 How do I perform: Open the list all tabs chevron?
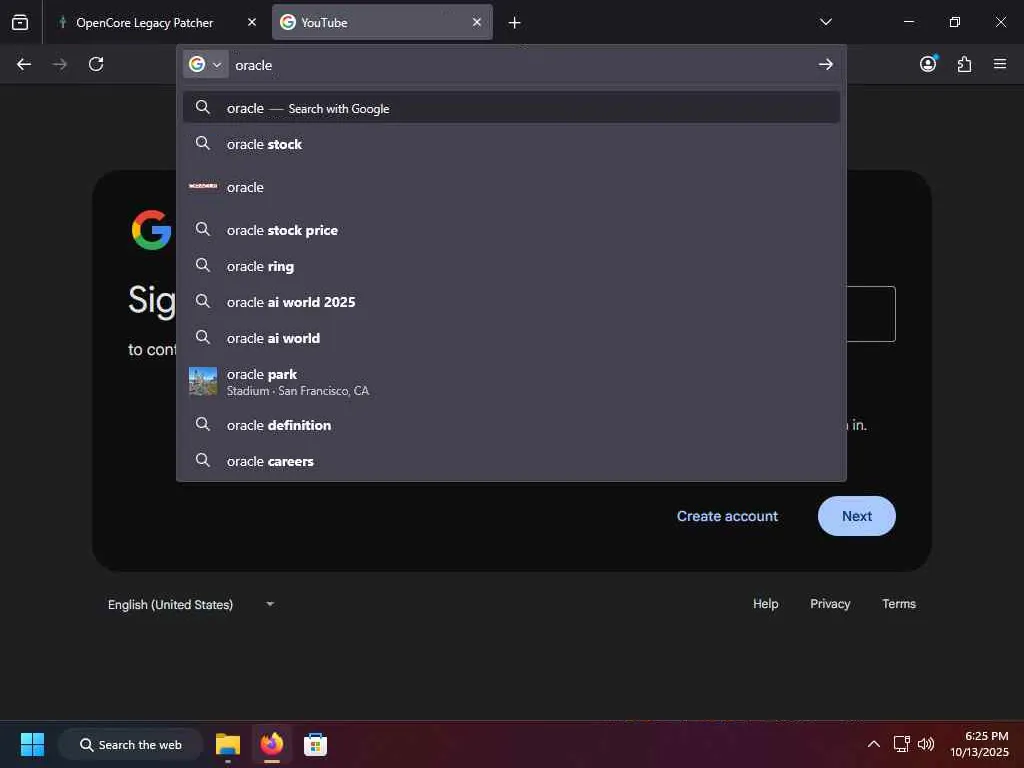pyautogui.click(x=825, y=22)
